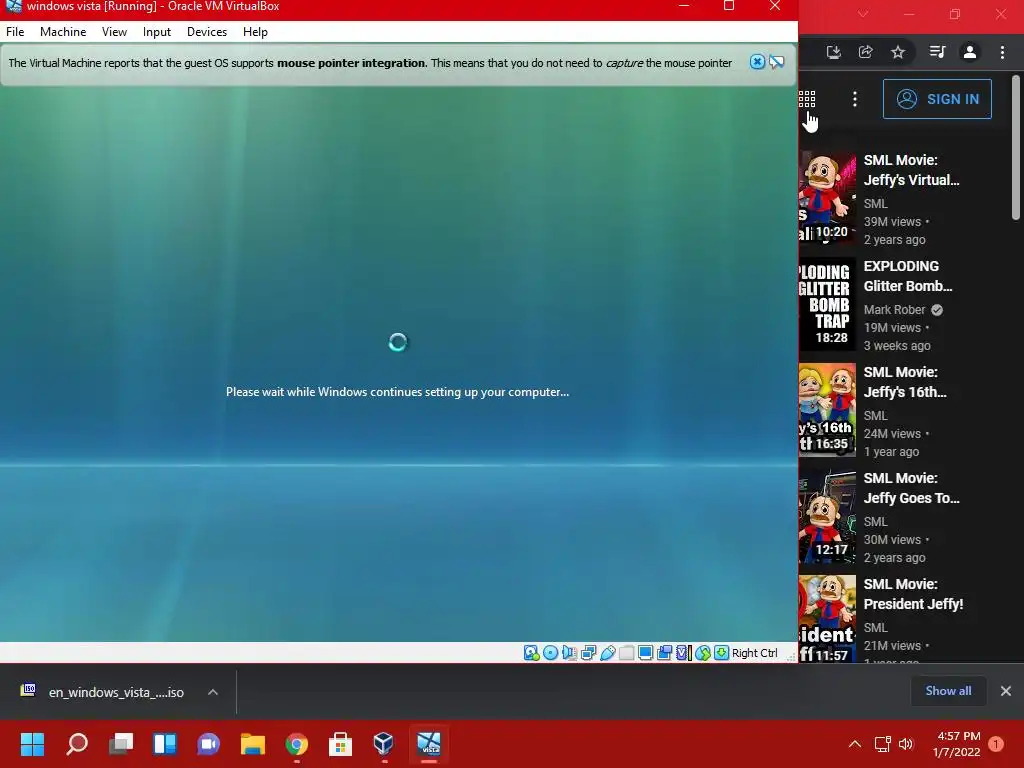Open the Machine menu
The width and height of the screenshot is (1024, 768).
[63, 32]
